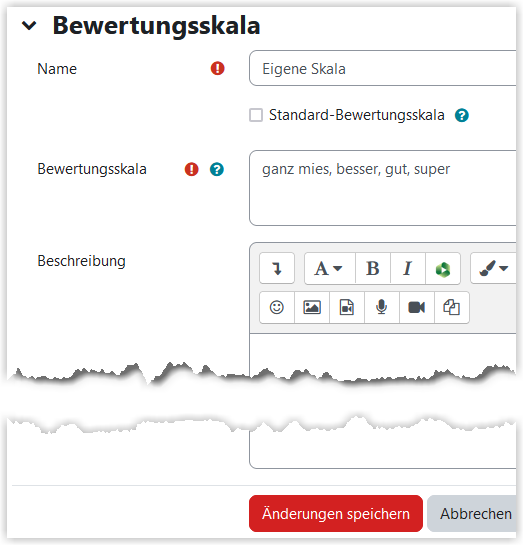Click Änderungen speichern button
The image size is (524, 546).
tap(336, 514)
